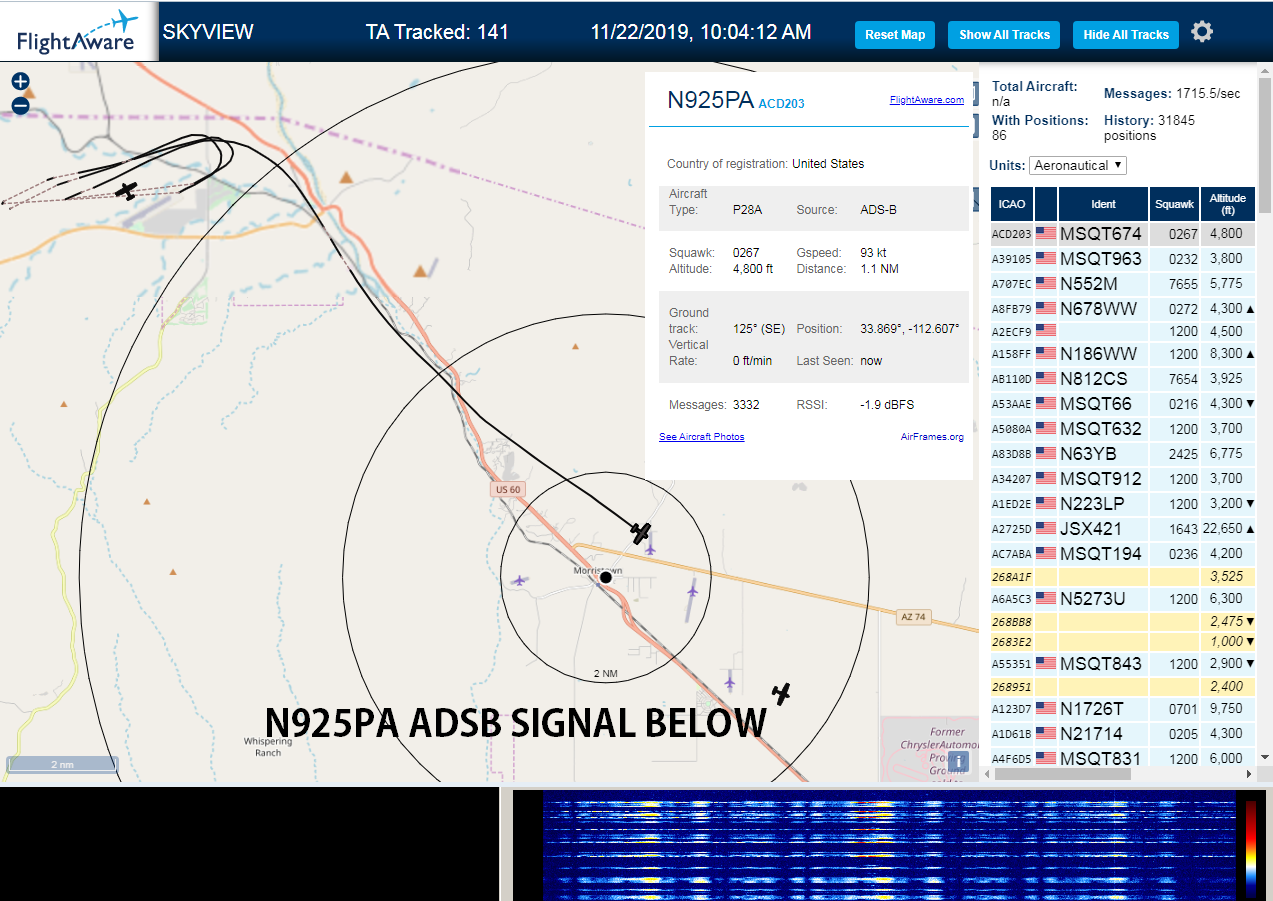Select the N63YB aircraft row
Viewport: 1273px width, 901px height.
coord(1123,454)
